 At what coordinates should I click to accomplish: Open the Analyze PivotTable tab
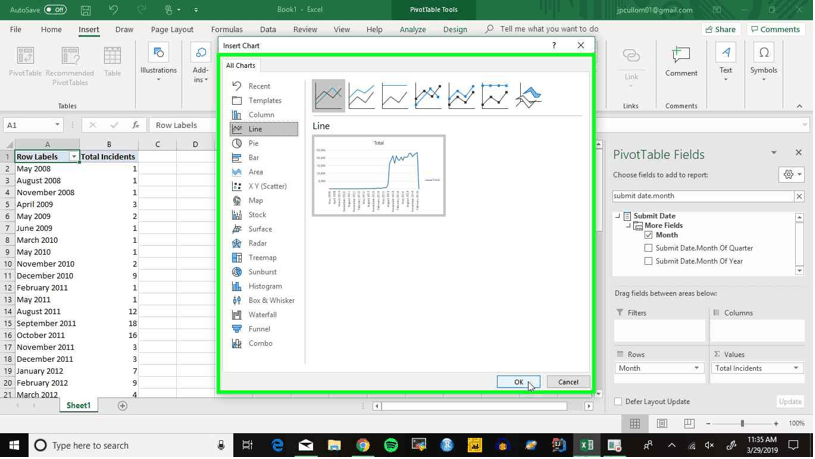[x=413, y=30]
